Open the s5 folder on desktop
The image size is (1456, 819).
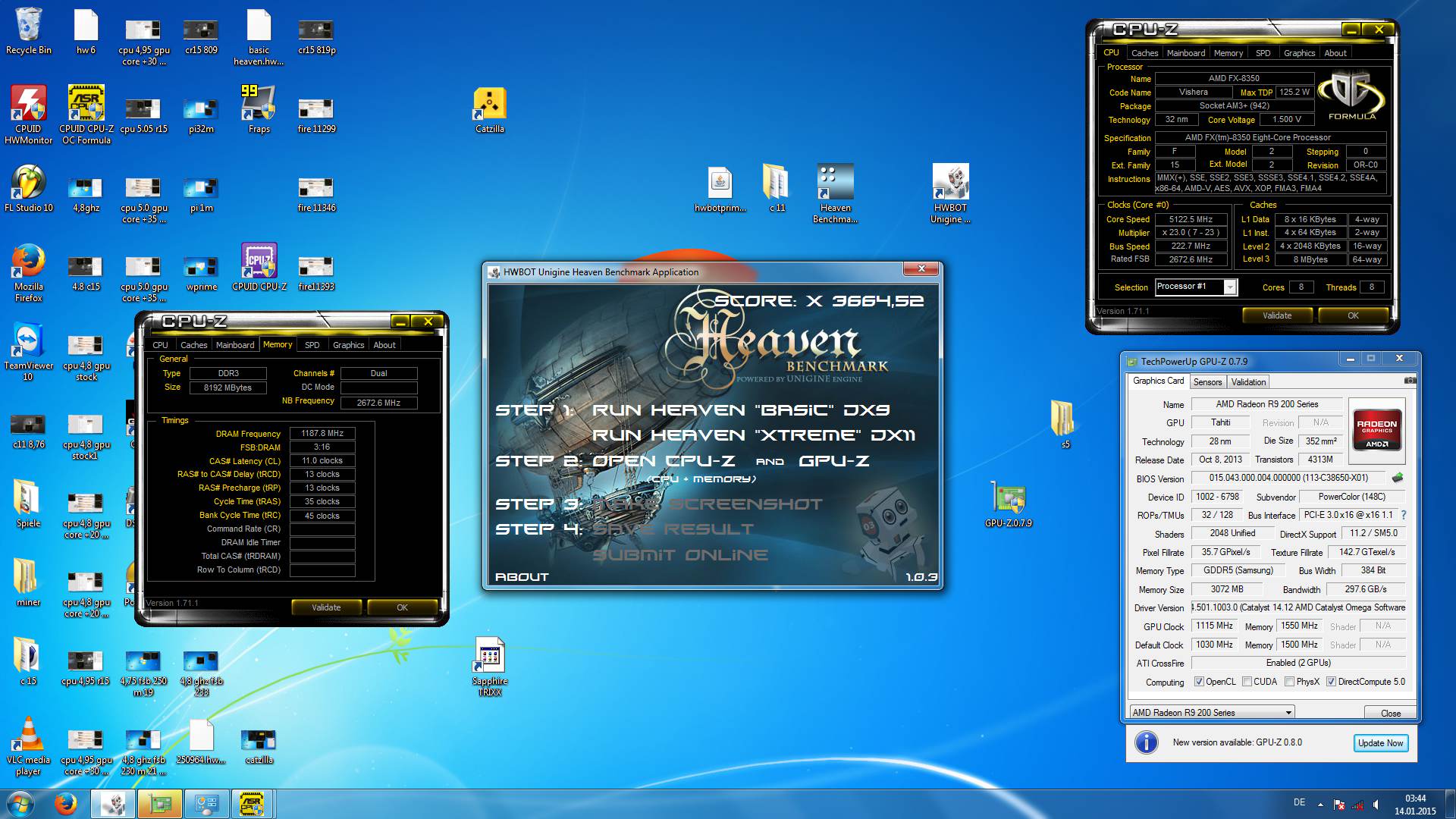click(1065, 425)
